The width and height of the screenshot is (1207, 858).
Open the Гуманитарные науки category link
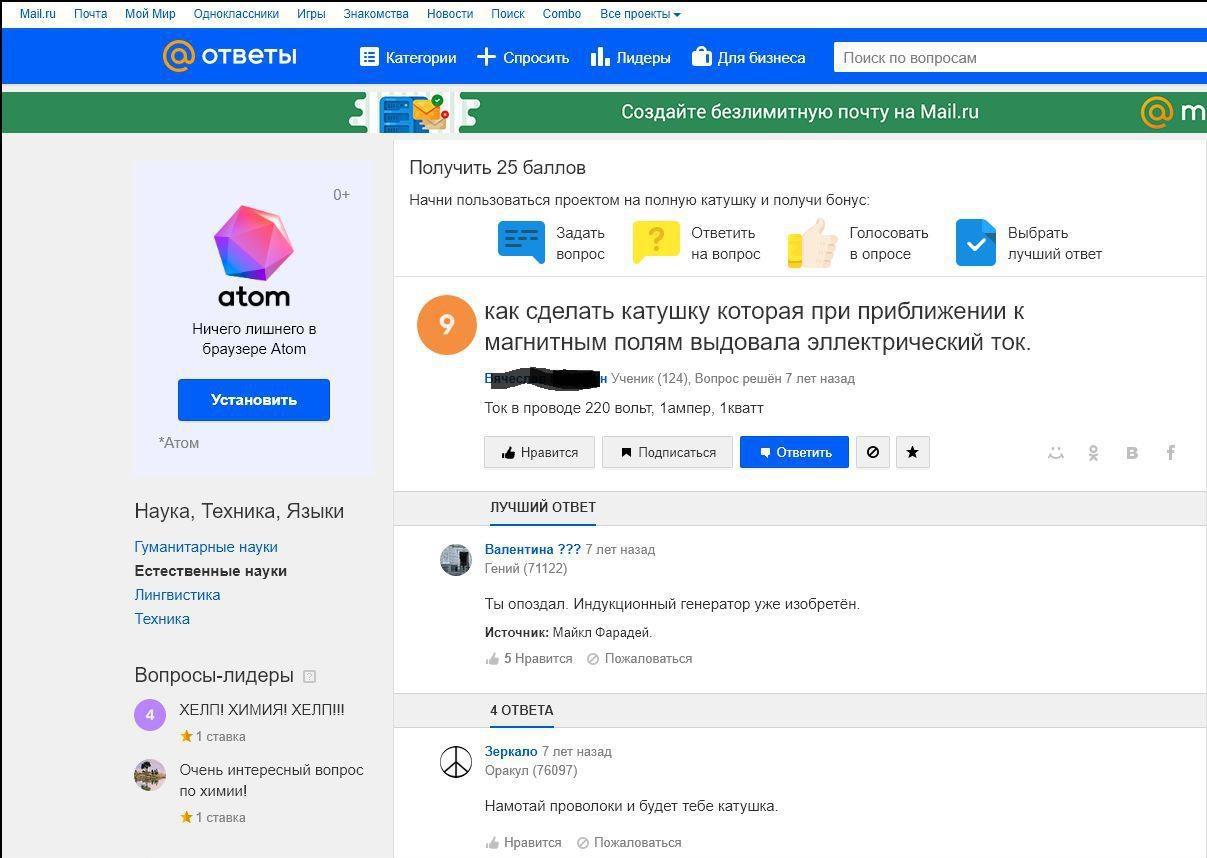(x=206, y=547)
